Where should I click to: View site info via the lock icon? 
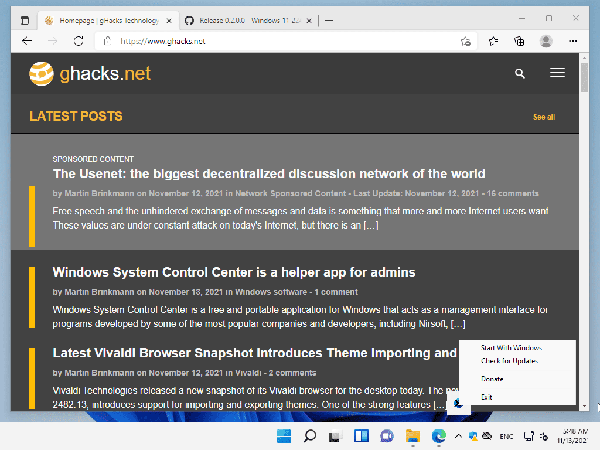[108, 41]
